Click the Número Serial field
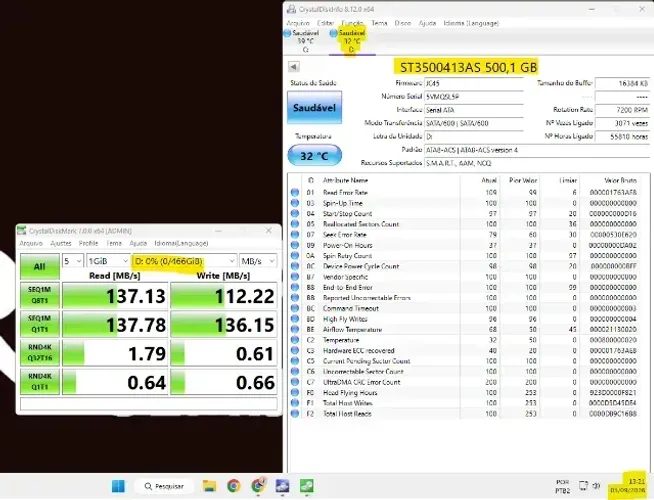The width and height of the screenshot is (654, 500). [474, 97]
